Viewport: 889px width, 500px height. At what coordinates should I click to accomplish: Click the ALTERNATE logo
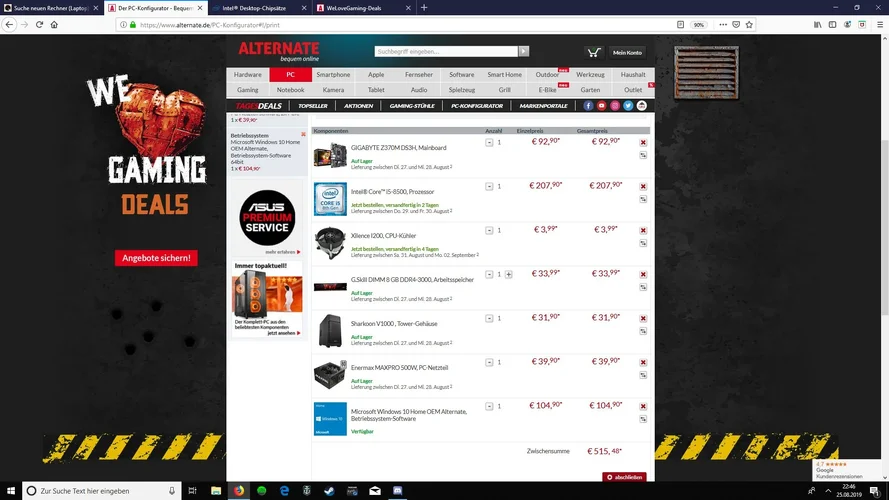(278, 51)
